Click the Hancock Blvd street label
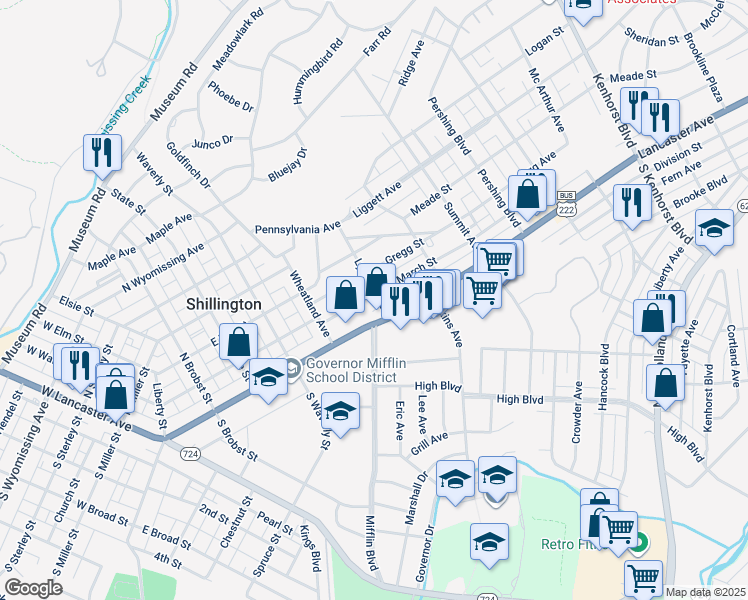The width and height of the screenshot is (748, 600). click(604, 377)
